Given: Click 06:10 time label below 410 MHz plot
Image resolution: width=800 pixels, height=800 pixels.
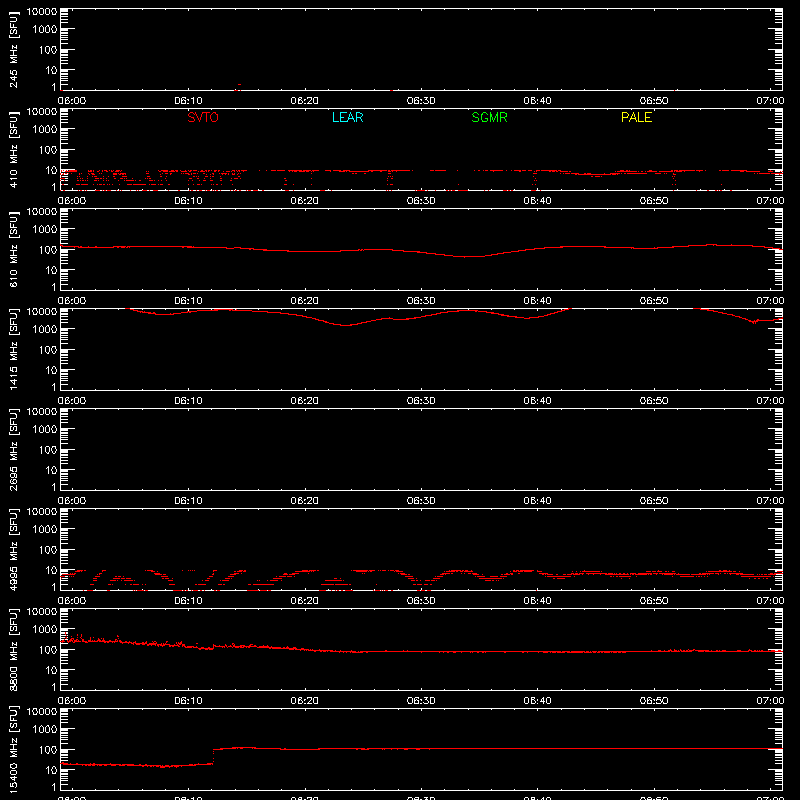Looking at the screenshot, I should pos(188,201).
